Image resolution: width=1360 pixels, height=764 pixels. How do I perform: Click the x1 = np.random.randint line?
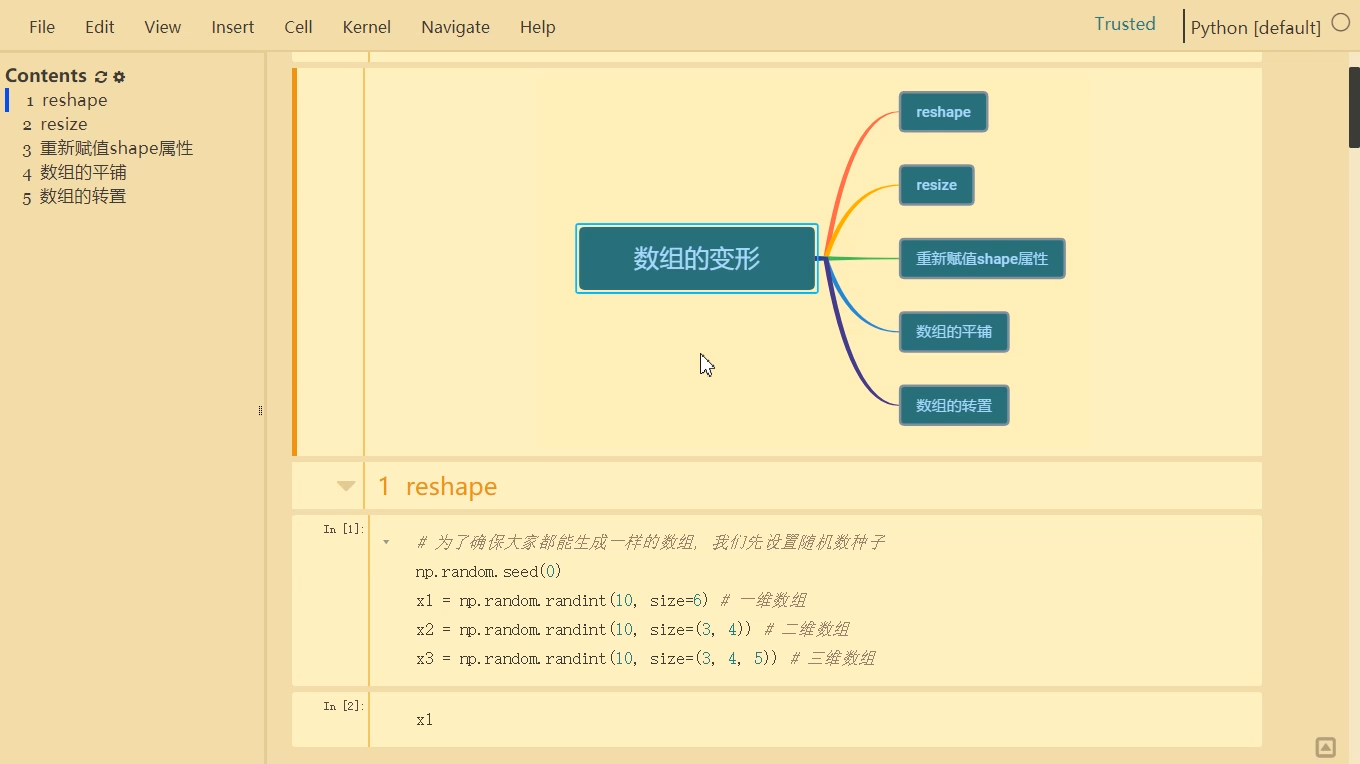(x=611, y=601)
